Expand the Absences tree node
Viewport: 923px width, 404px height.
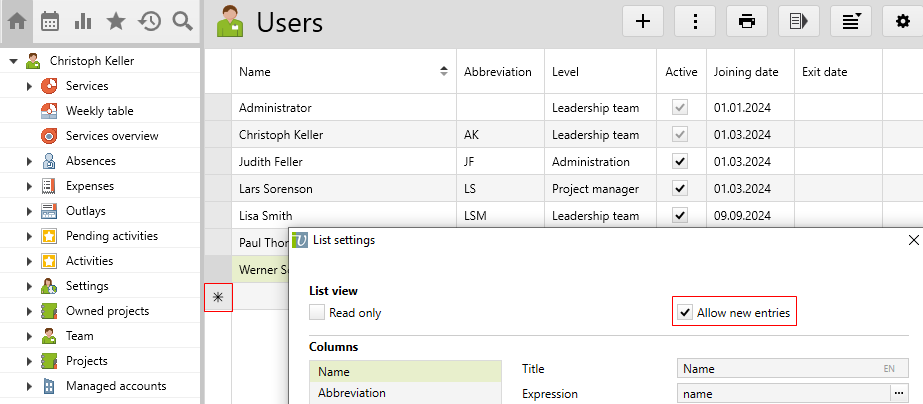[30, 161]
